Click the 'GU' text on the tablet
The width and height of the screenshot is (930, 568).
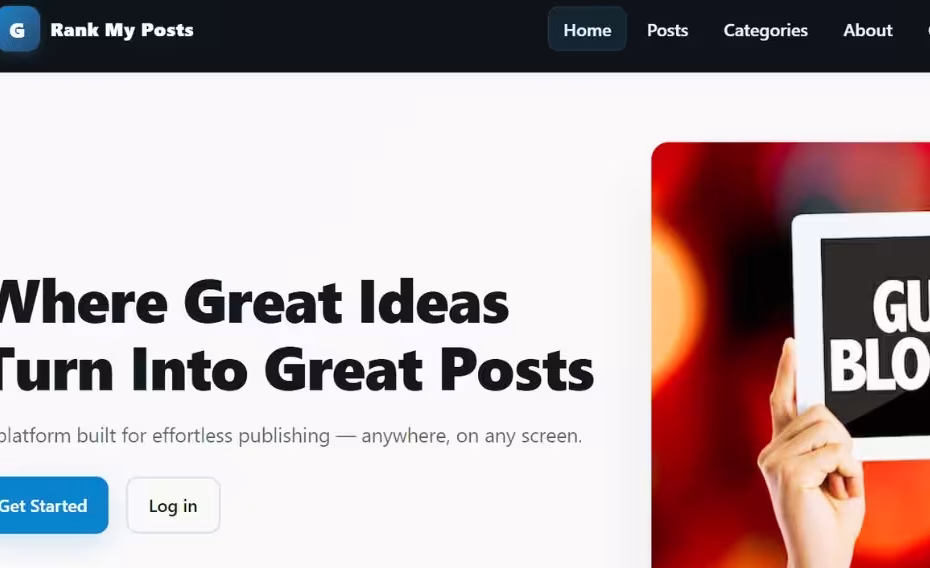point(902,307)
